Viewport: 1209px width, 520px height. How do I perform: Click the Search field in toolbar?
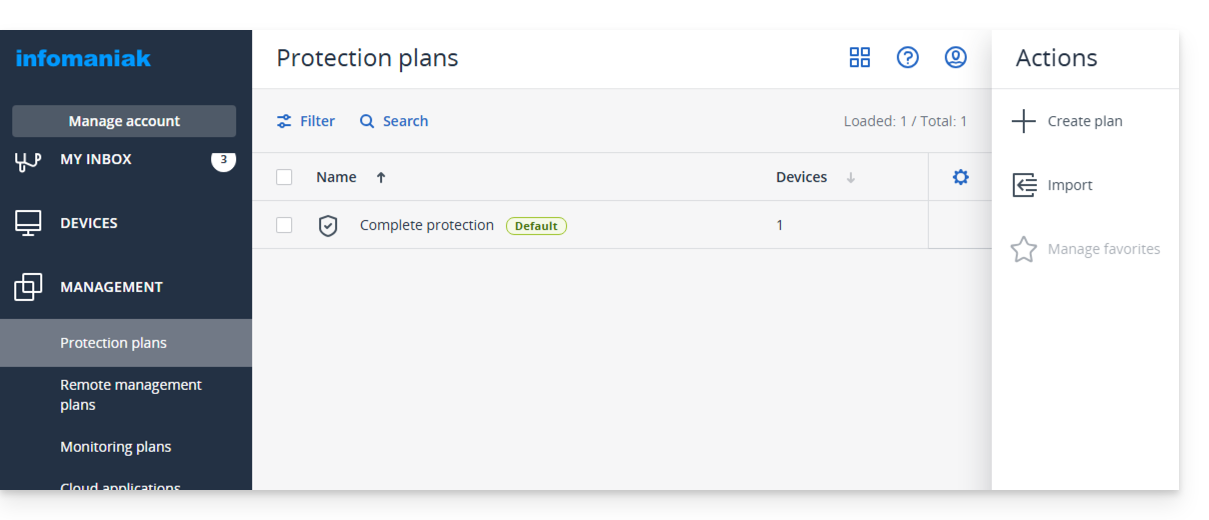394,121
